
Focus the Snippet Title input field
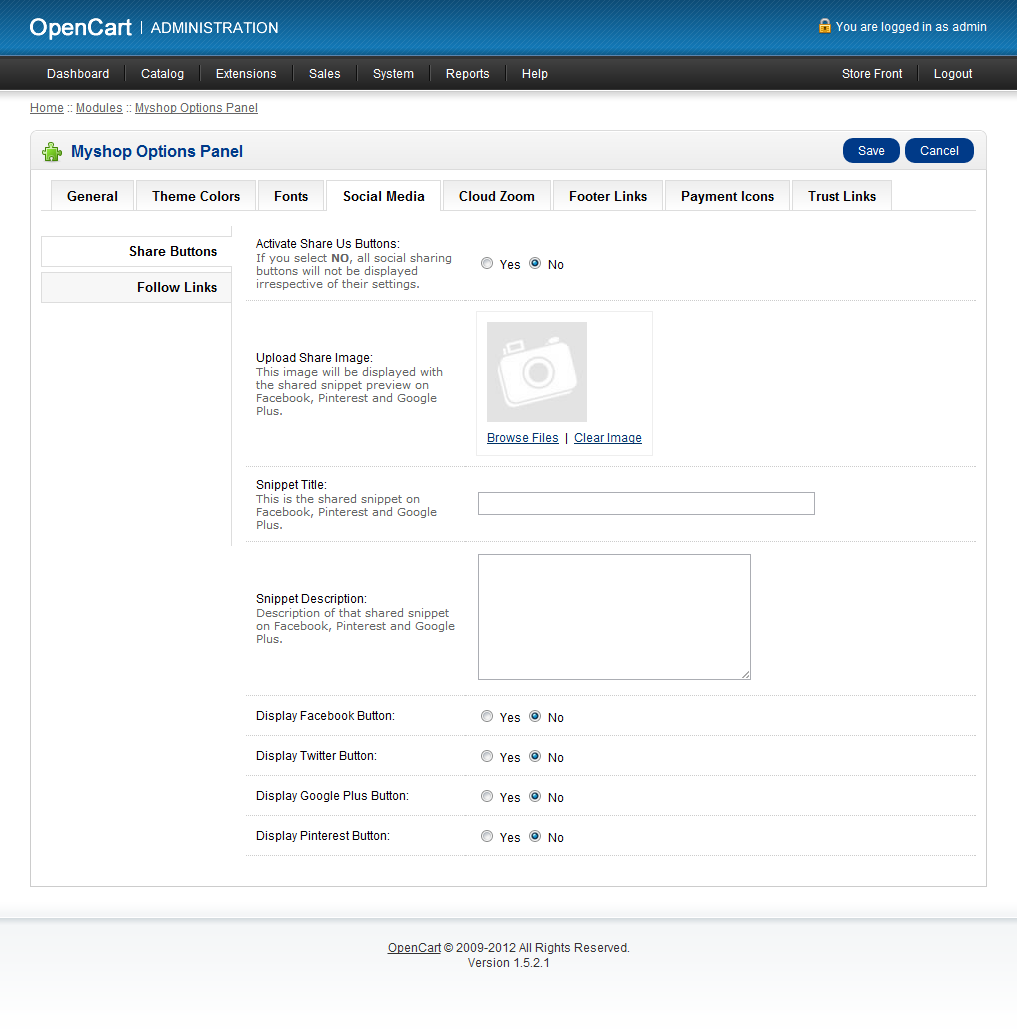[x=646, y=504]
